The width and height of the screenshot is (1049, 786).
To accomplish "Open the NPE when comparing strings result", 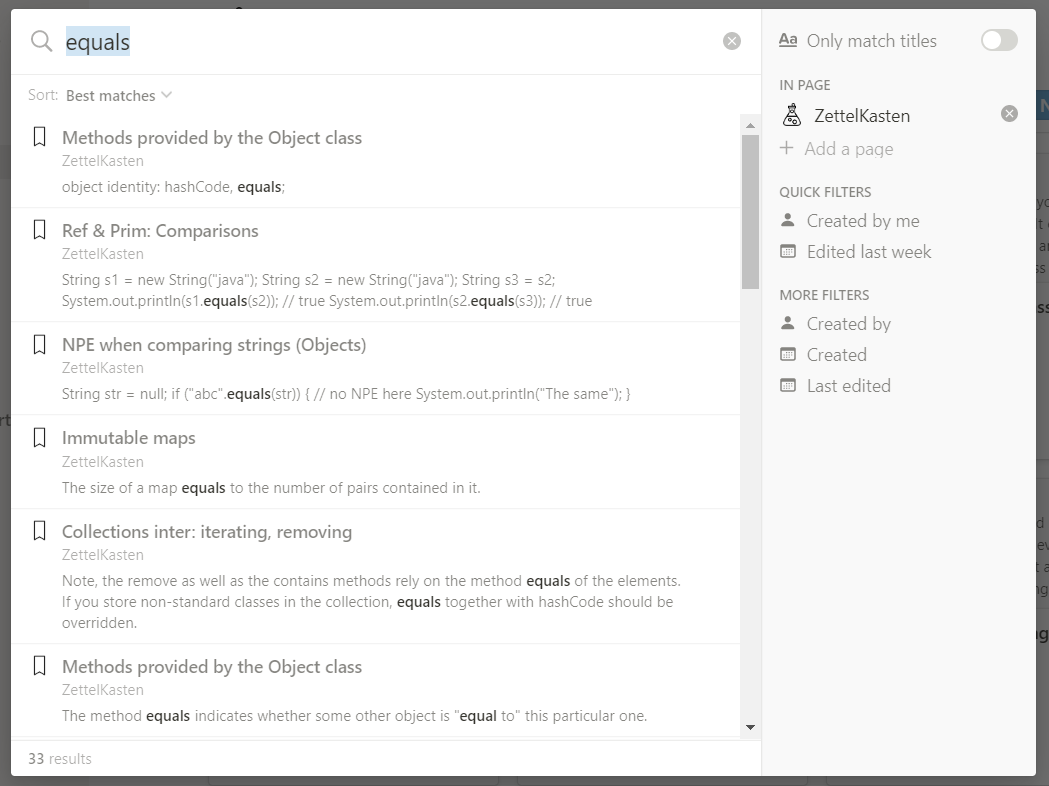I will [x=214, y=345].
